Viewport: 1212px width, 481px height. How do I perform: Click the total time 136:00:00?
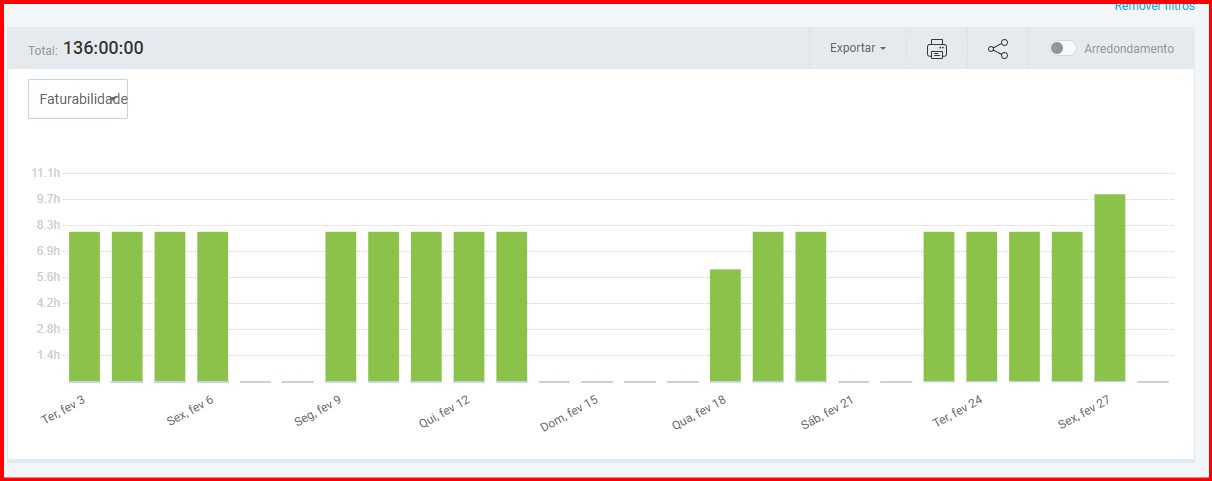tap(103, 48)
